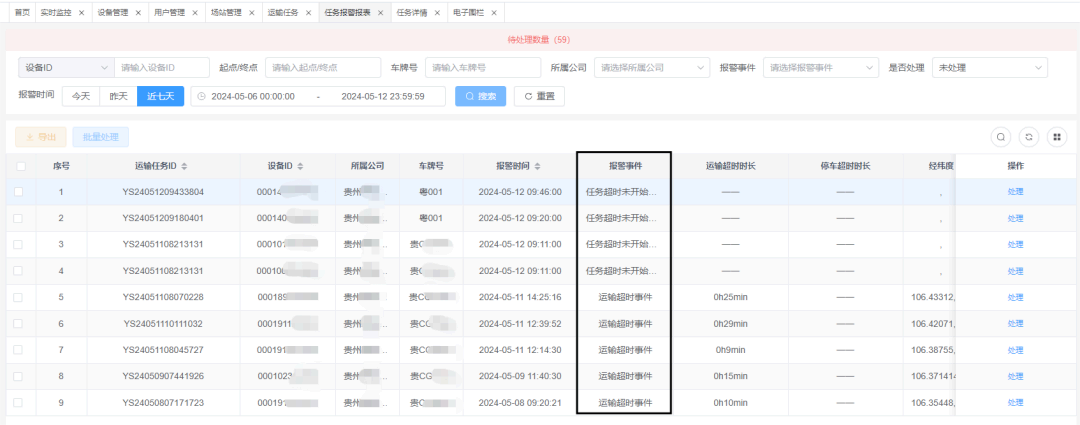
Task: Check the checkbox for row 6
Action: point(18,324)
